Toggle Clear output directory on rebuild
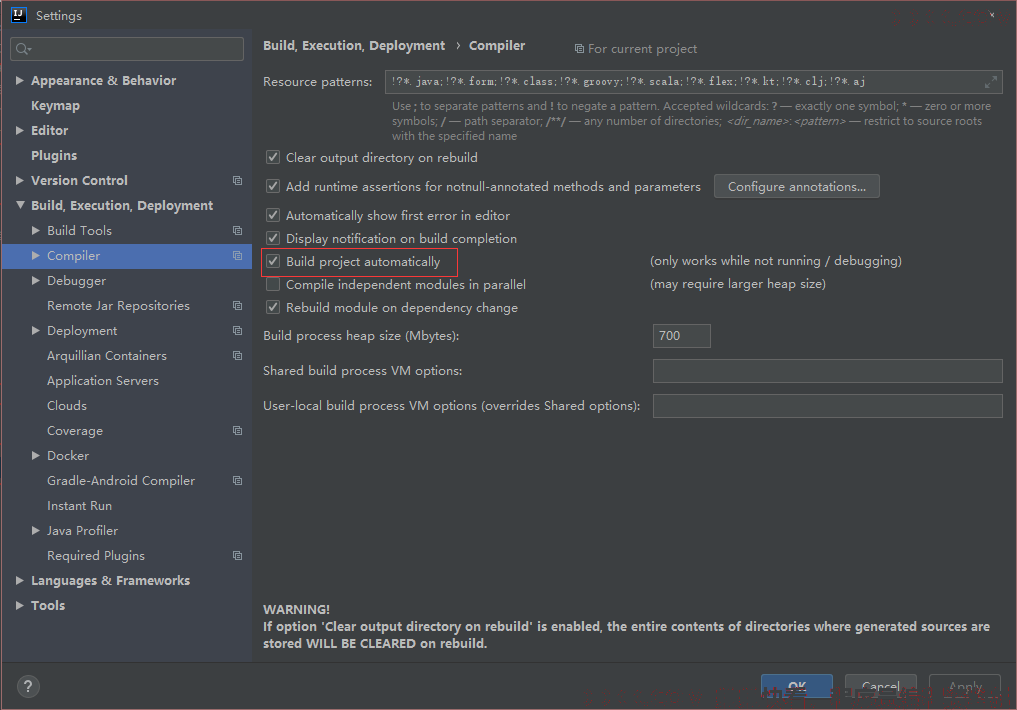The height and width of the screenshot is (710, 1017). pyautogui.click(x=273, y=158)
